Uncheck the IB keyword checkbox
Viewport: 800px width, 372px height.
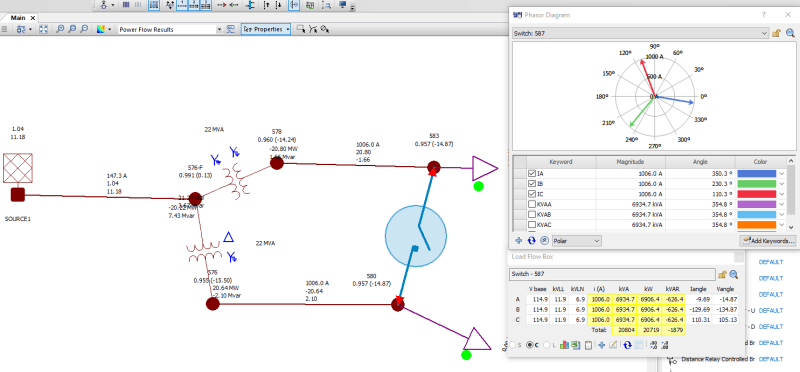pyautogui.click(x=532, y=184)
